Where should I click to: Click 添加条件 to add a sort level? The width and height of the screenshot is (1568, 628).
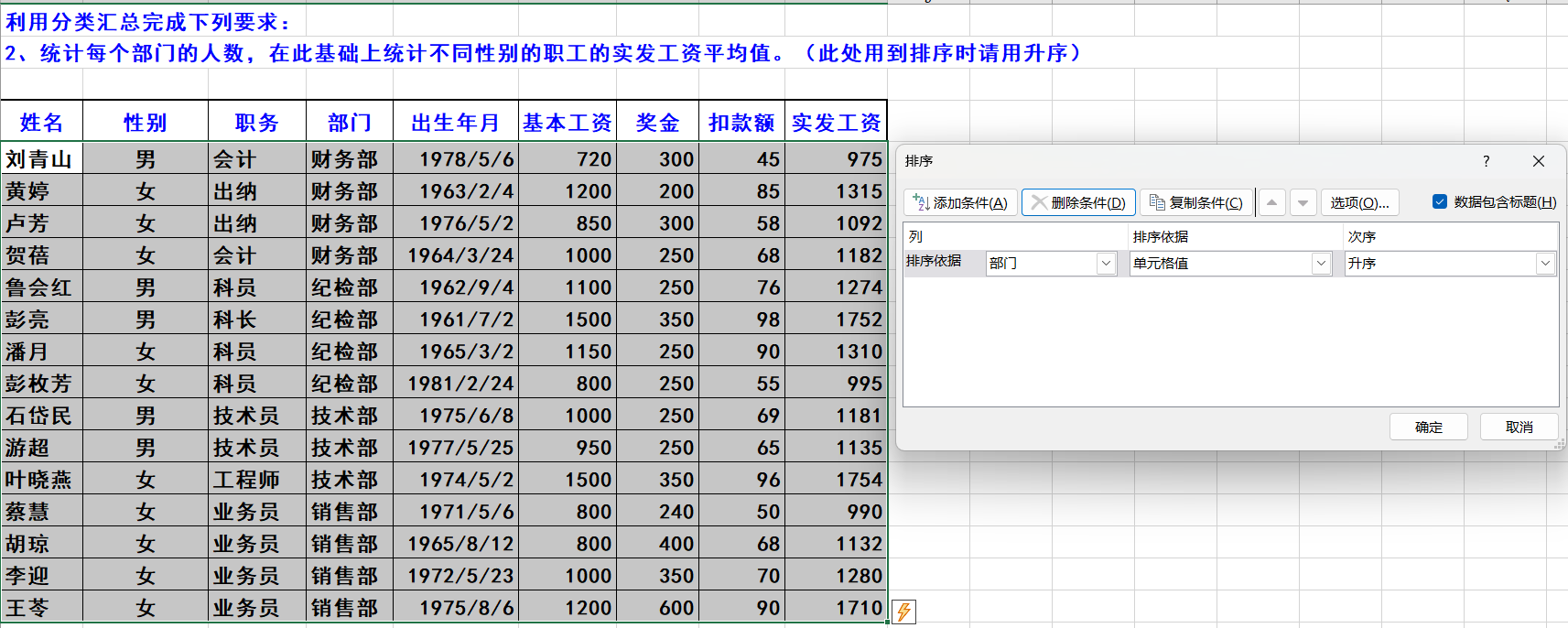click(x=960, y=202)
